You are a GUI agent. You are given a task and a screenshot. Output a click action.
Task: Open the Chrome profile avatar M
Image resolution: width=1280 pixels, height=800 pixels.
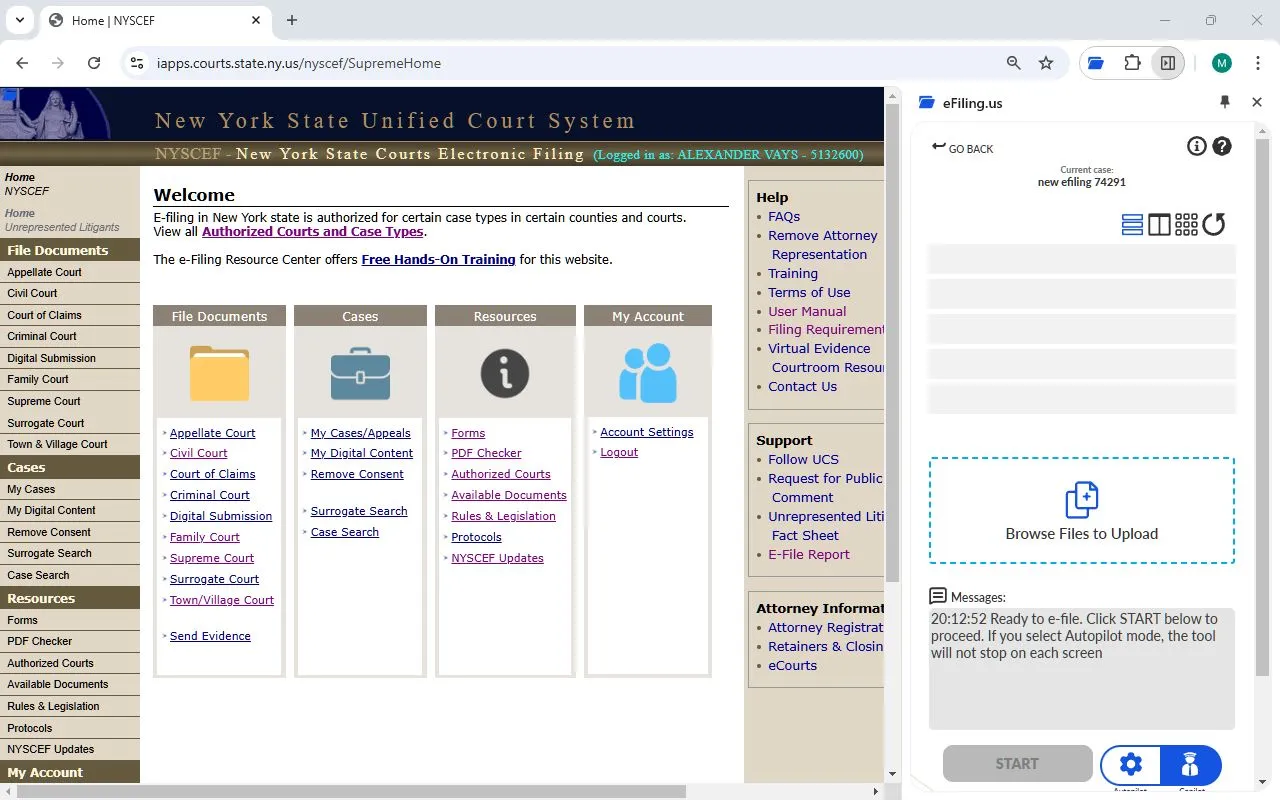(1221, 63)
